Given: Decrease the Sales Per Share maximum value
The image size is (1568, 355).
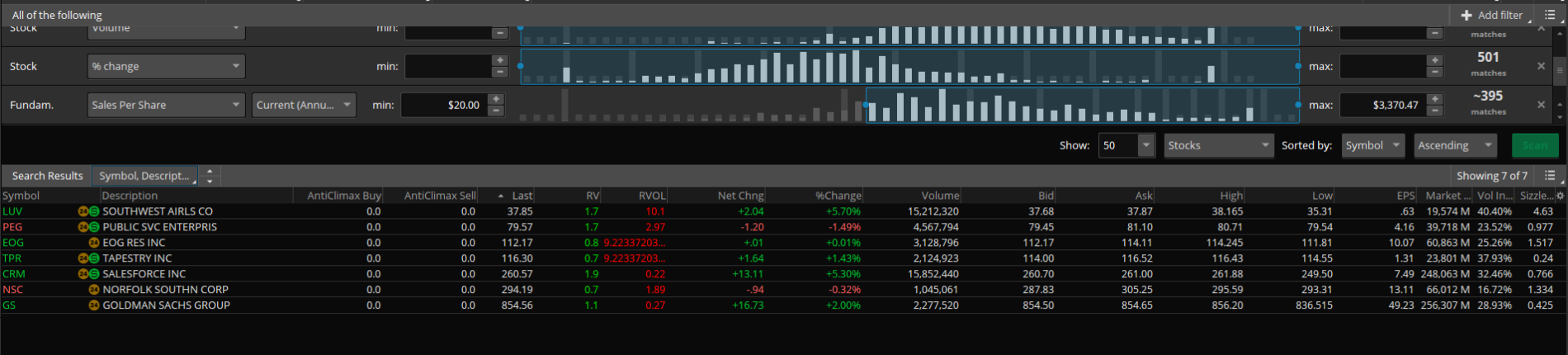Looking at the screenshot, I should click(x=1435, y=110).
